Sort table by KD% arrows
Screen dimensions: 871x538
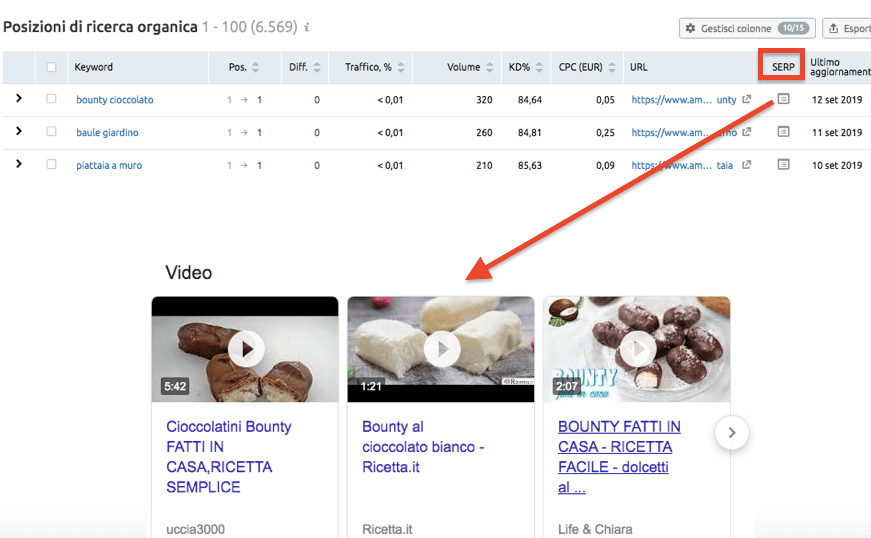tap(539, 67)
